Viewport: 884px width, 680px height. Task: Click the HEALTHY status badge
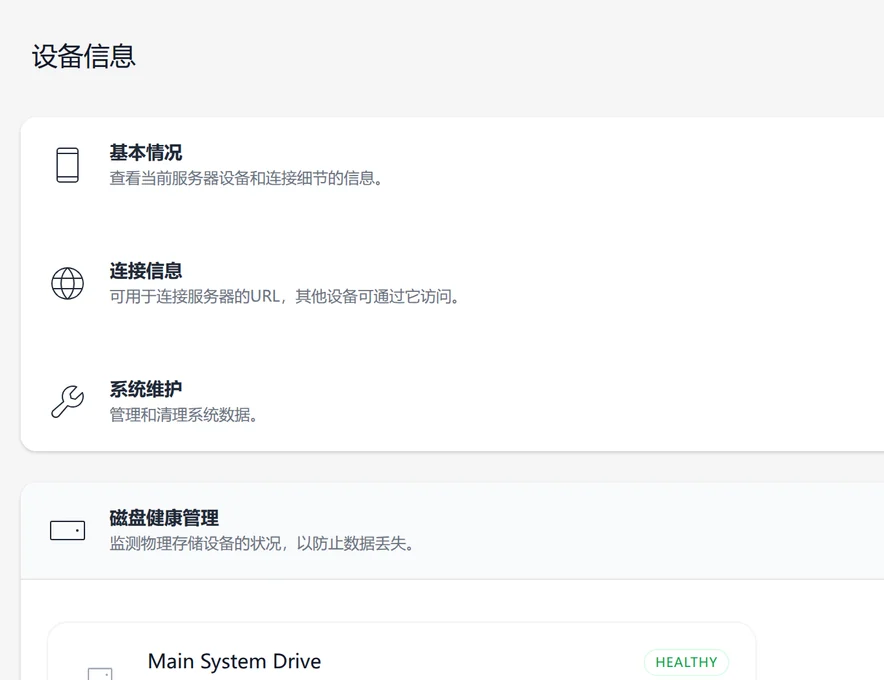tap(686, 662)
